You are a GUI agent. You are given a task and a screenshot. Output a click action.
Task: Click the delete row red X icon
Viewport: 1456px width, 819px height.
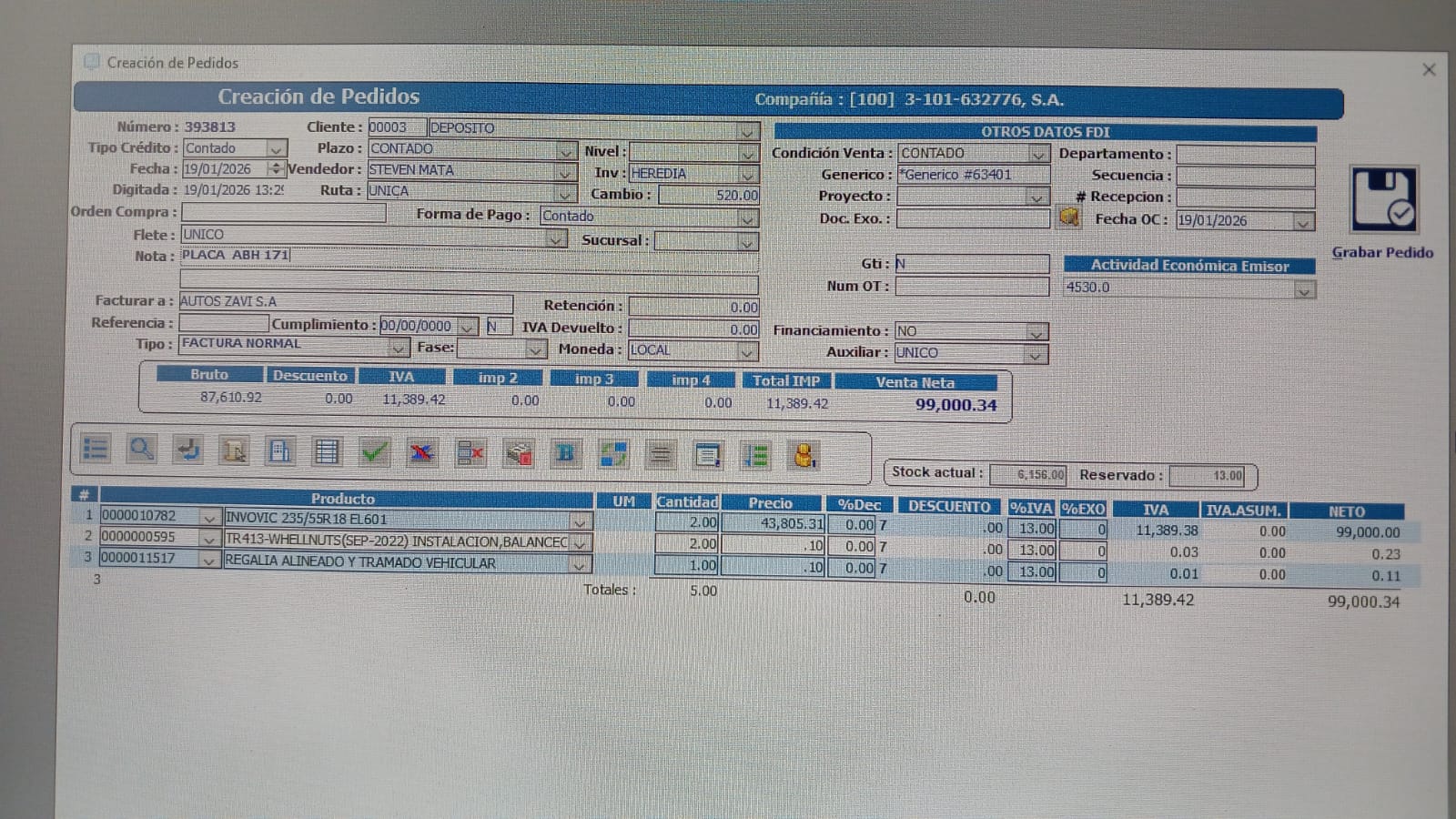click(x=470, y=452)
